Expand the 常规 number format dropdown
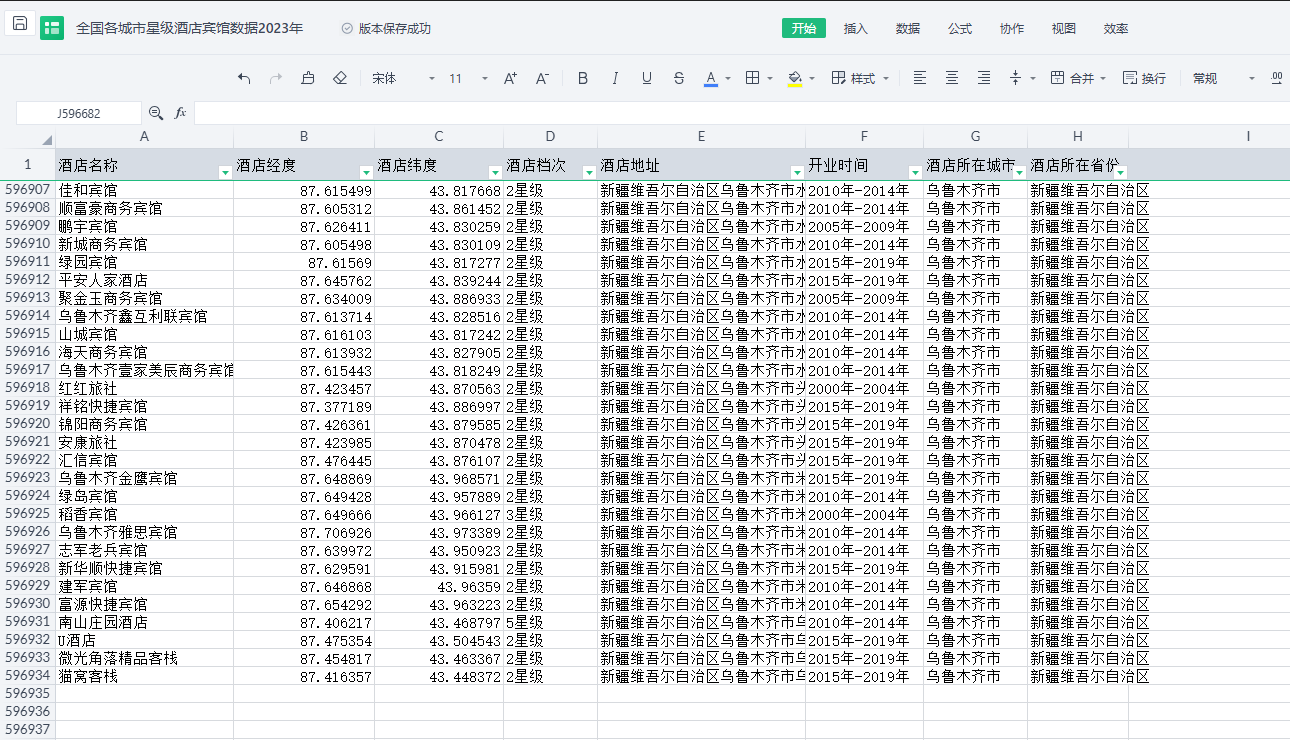This screenshot has height=740, width=1290. pos(1223,78)
